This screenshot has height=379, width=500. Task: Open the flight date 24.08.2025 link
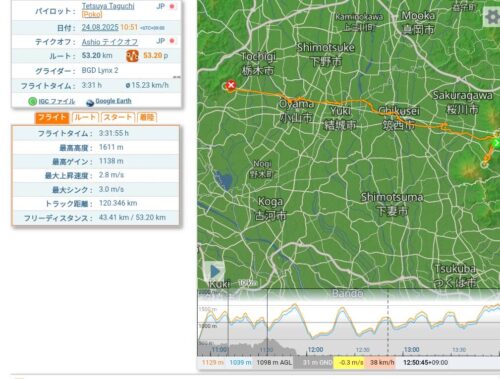(100, 27)
